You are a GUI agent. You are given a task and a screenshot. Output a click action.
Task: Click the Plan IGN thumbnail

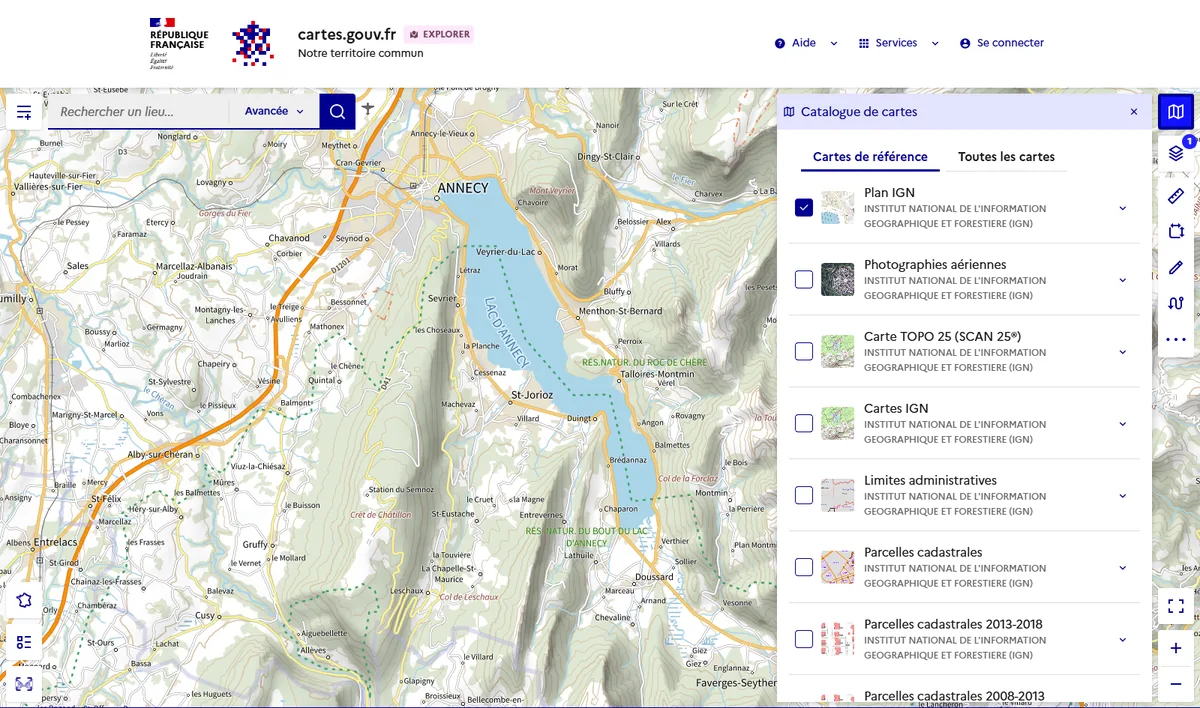coord(838,208)
